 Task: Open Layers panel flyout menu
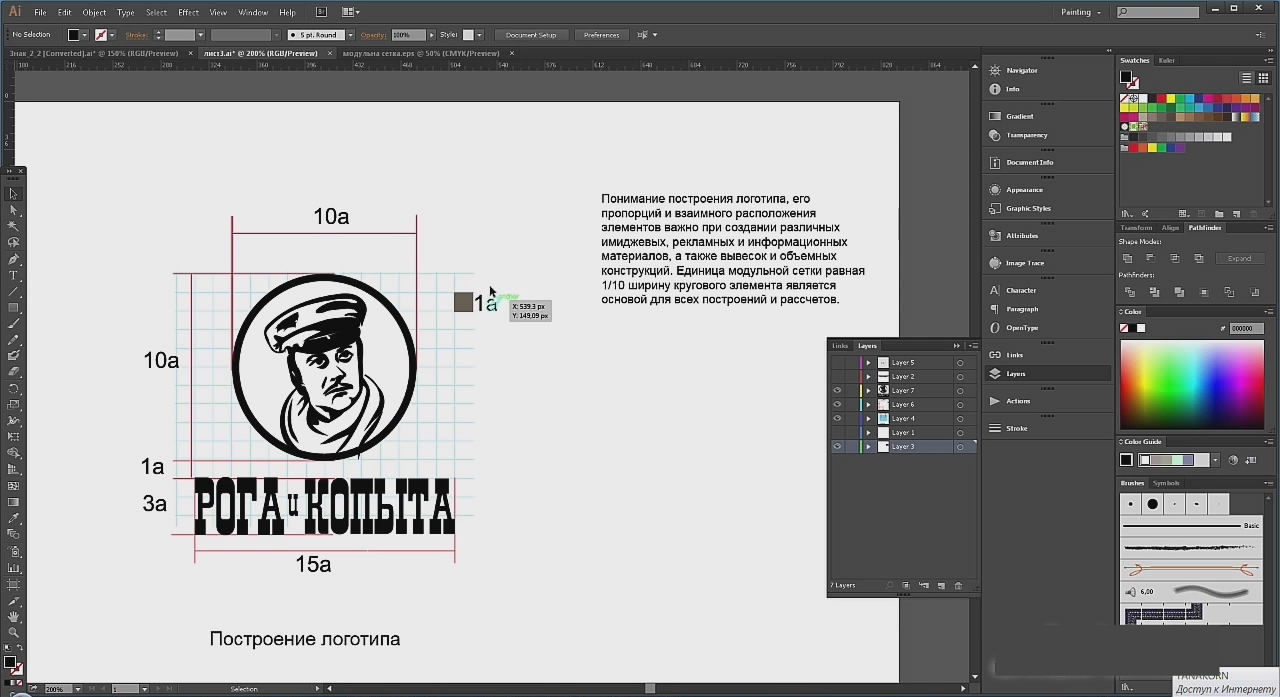(972, 346)
